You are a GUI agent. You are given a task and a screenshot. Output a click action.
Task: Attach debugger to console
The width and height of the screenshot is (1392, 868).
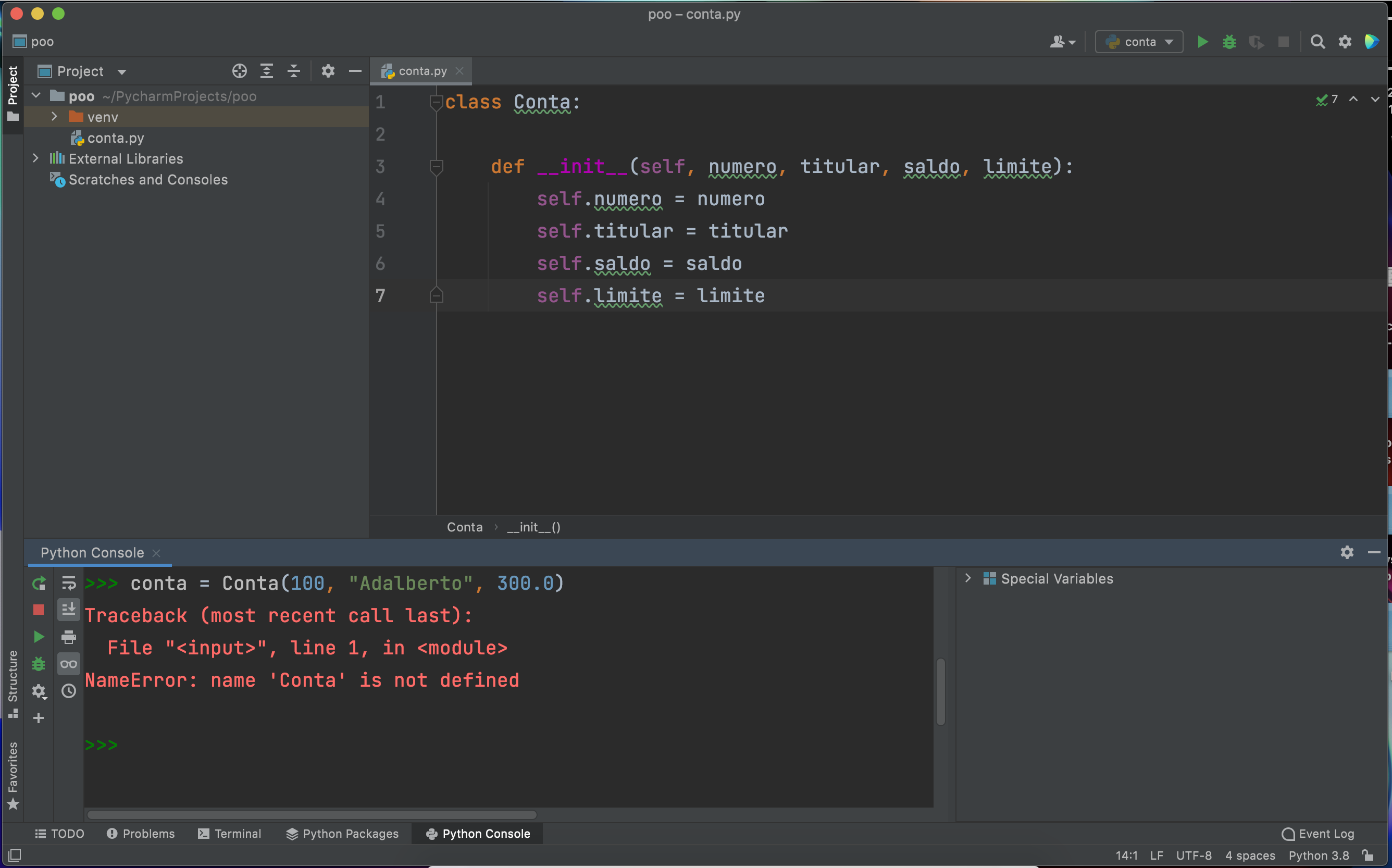39,664
